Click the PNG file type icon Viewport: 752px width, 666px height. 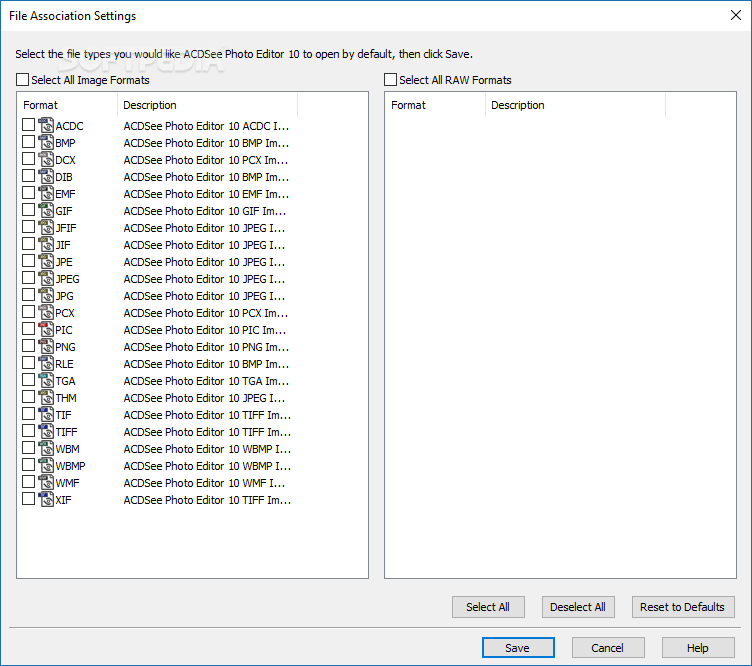click(x=46, y=347)
